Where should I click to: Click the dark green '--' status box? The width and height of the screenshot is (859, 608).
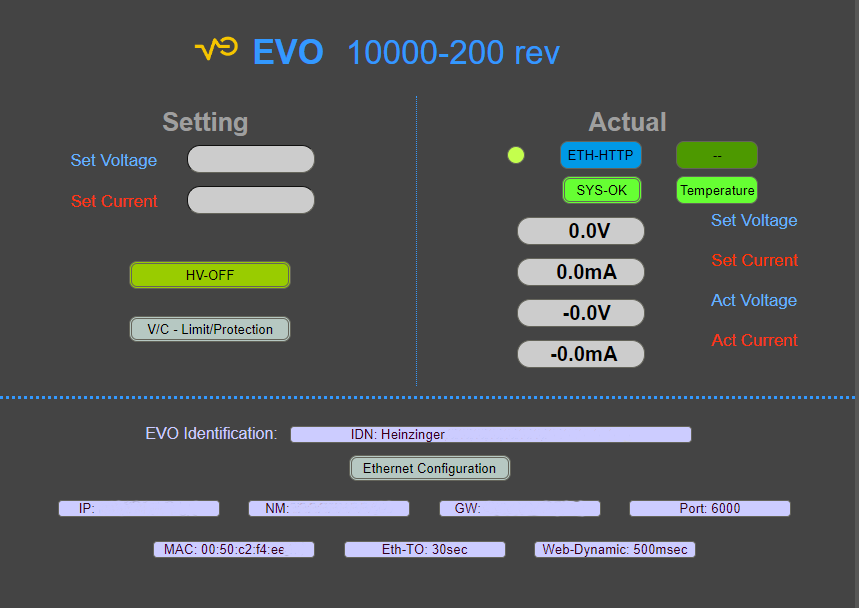(x=717, y=155)
